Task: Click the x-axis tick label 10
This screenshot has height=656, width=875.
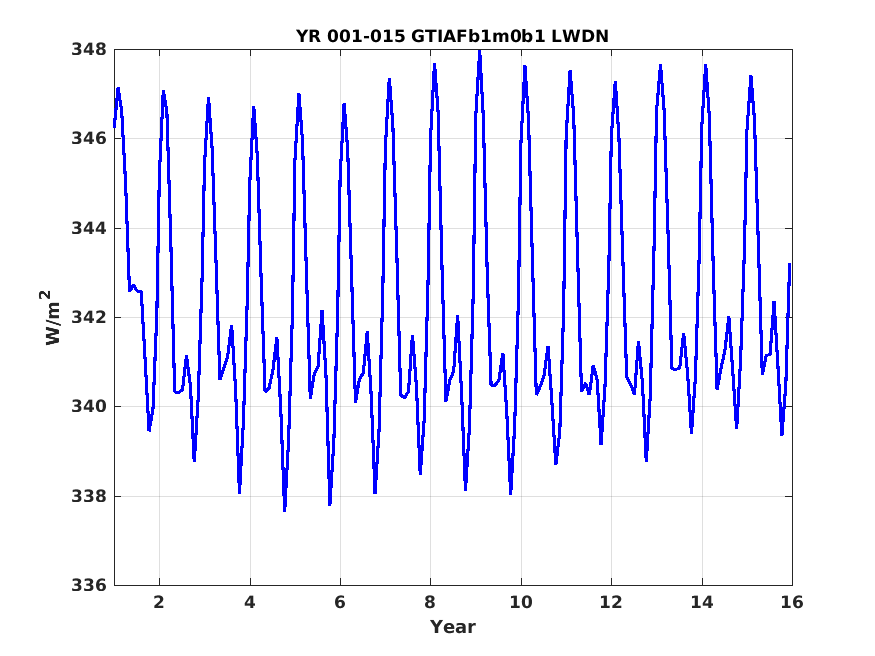Action: [521, 602]
